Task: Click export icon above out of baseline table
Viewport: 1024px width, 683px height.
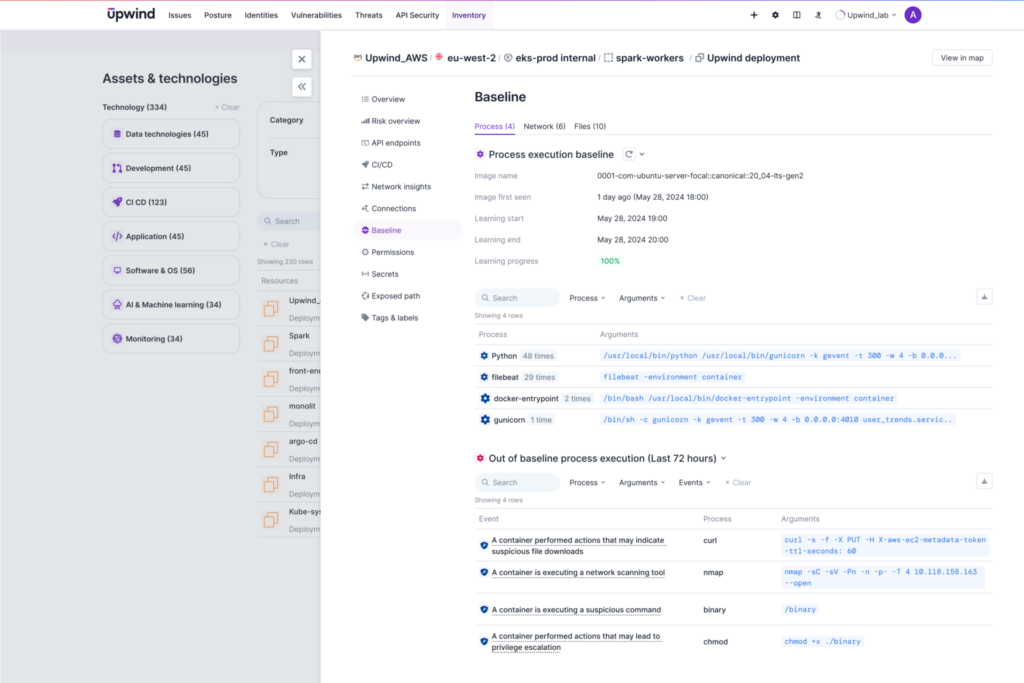Action: (984, 481)
